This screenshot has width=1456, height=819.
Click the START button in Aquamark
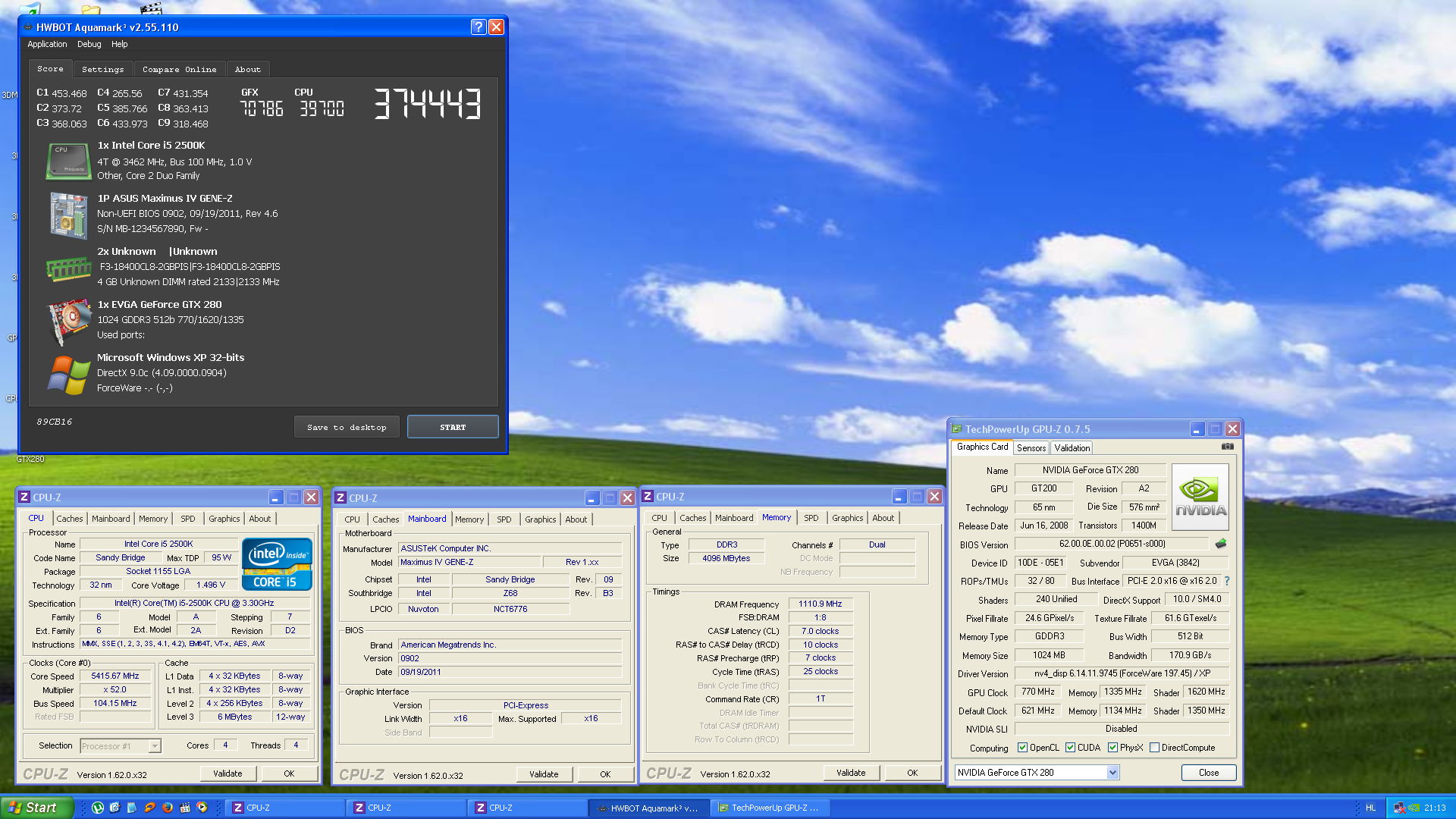point(453,427)
